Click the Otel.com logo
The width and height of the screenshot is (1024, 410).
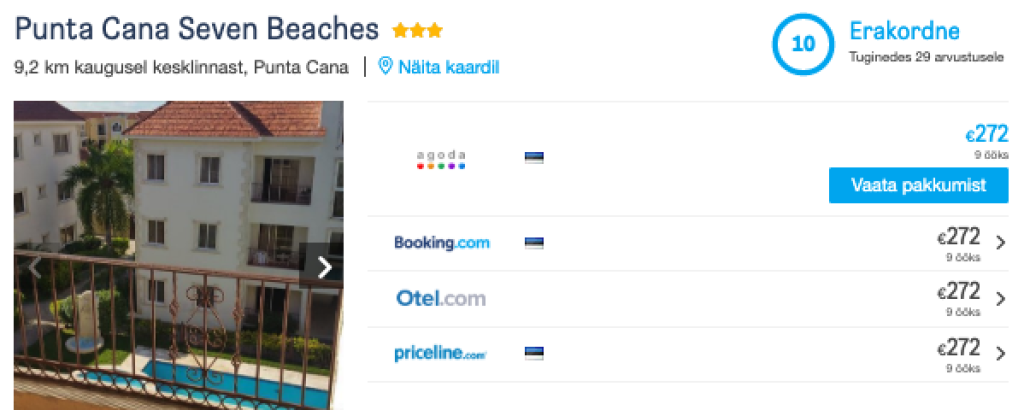[441, 298]
